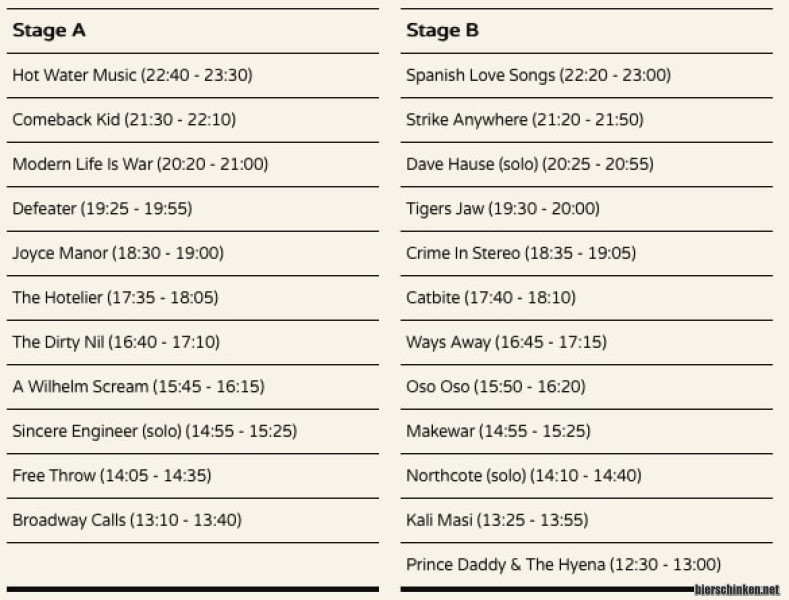
Task: Click the Catbite row
Action: 490,297
